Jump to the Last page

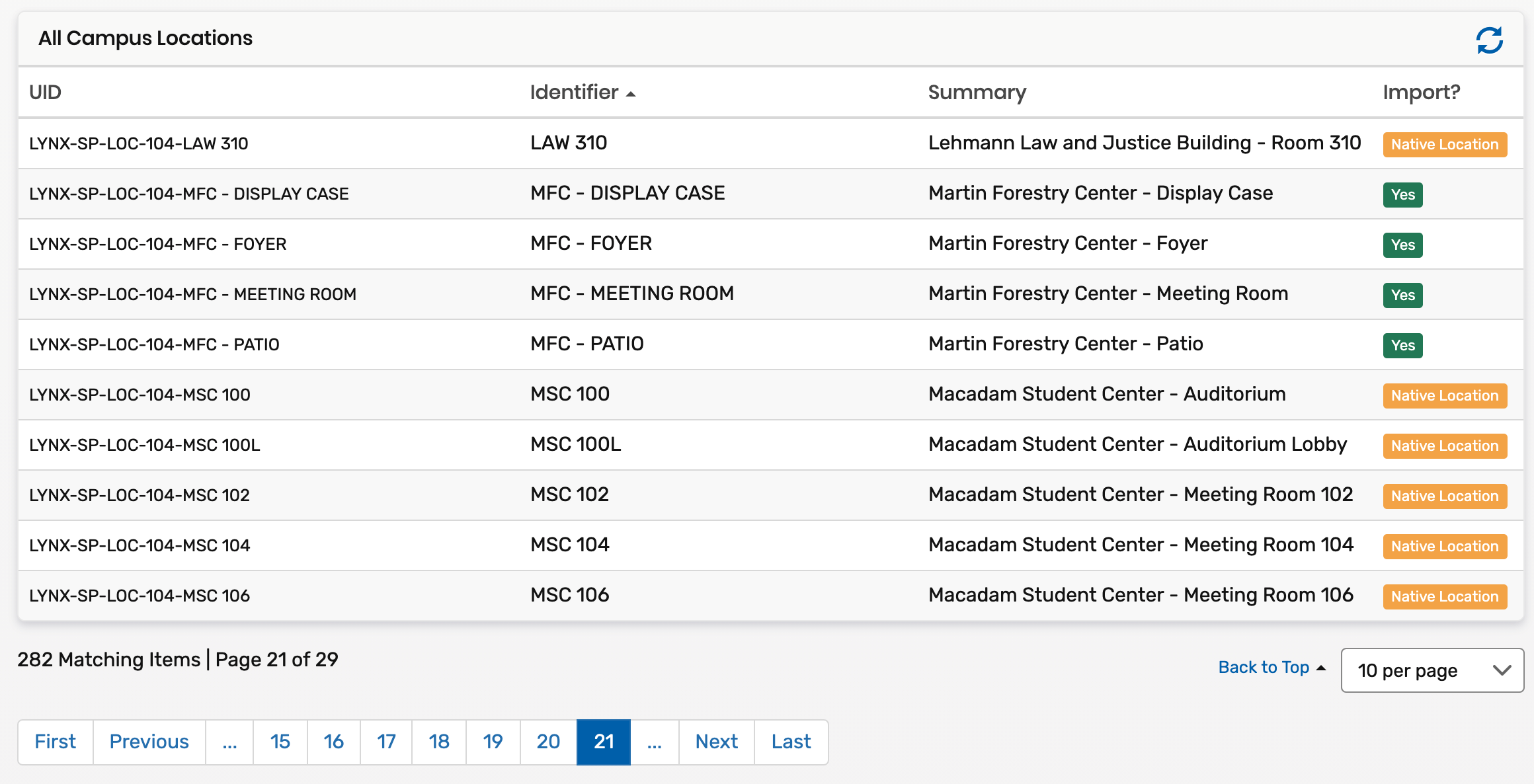click(791, 742)
